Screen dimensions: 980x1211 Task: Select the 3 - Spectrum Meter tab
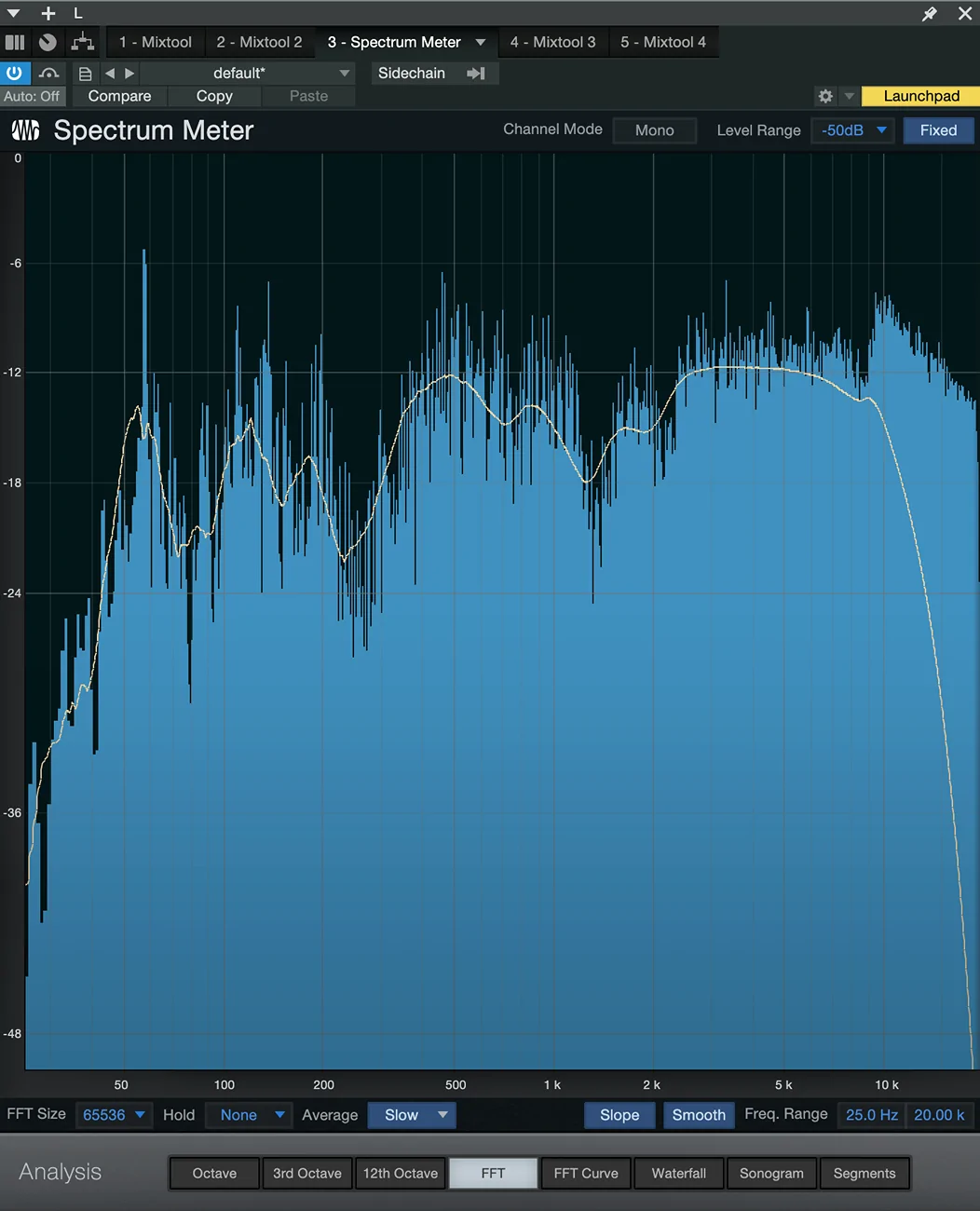[x=394, y=42]
